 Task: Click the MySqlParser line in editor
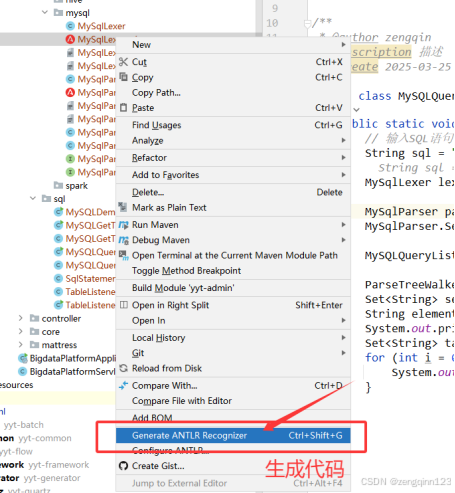[x=409, y=212]
